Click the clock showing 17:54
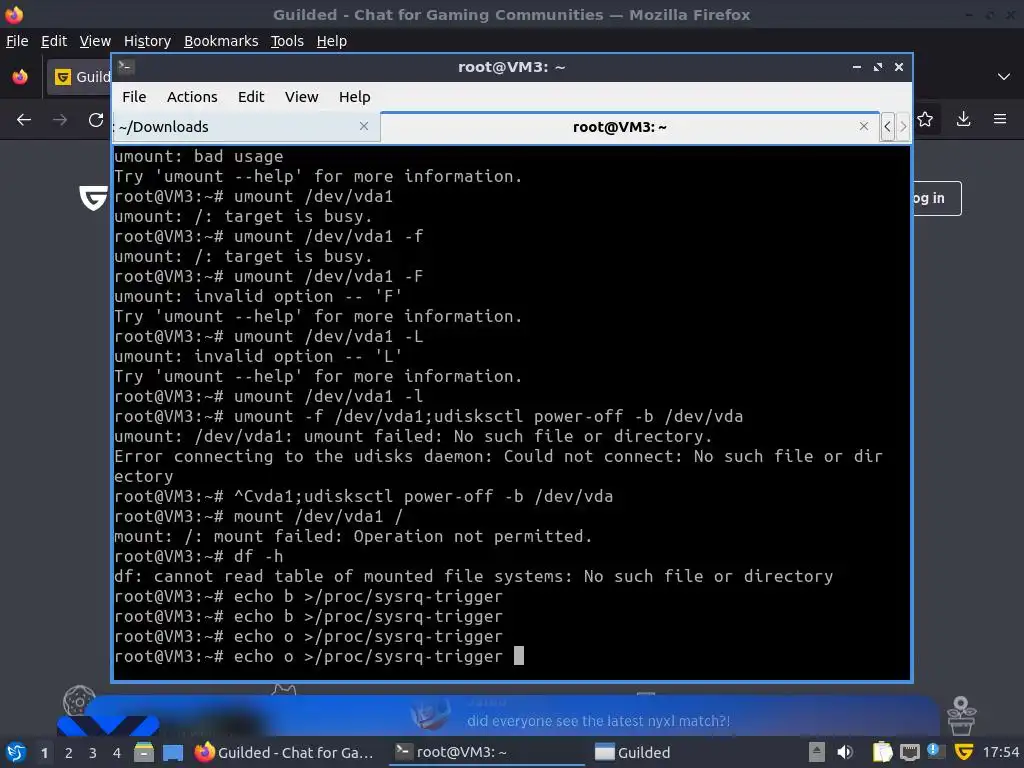This screenshot has width=1024, height=768. [1000, 752]
